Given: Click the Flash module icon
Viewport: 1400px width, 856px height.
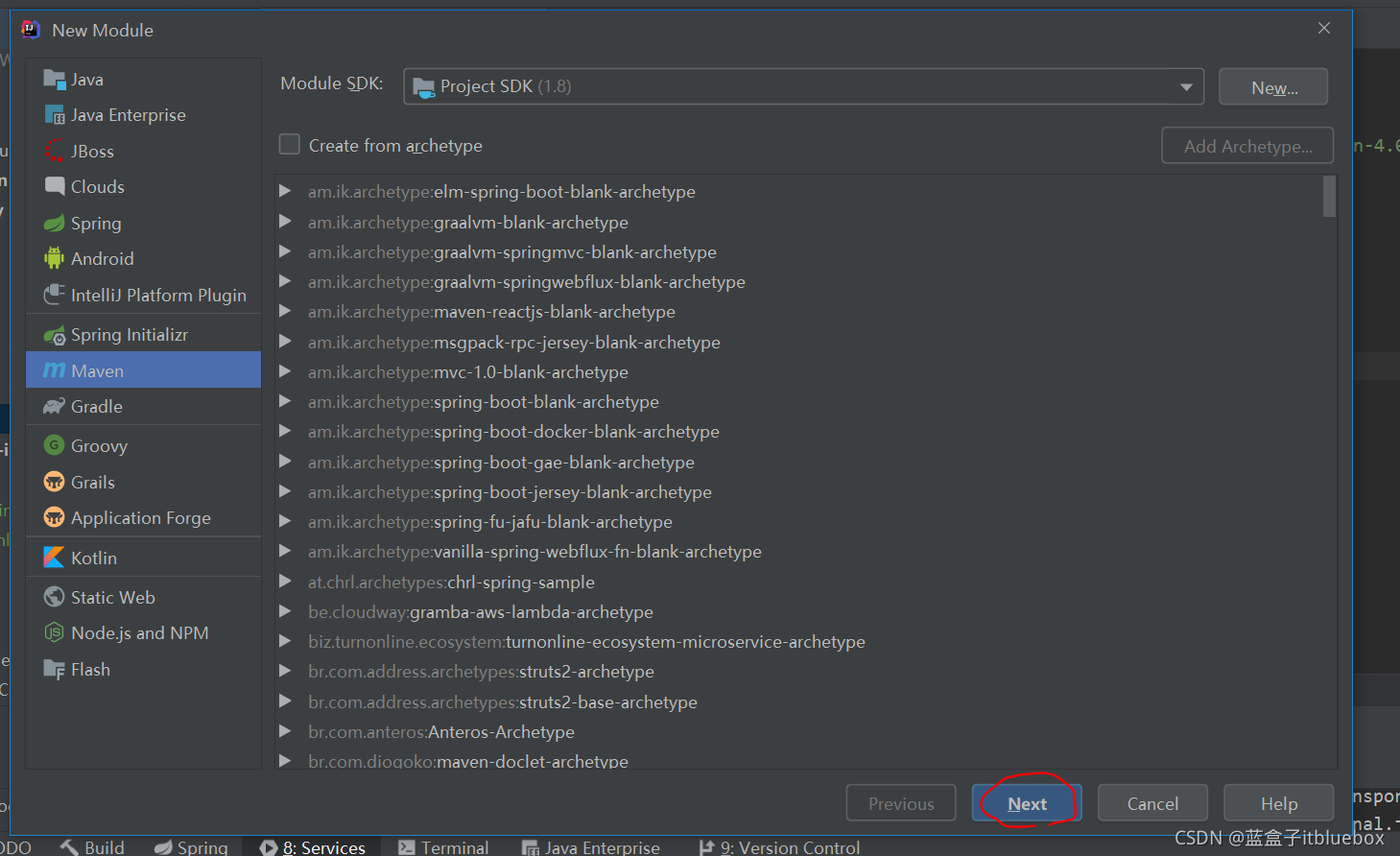Looking at the screenshot, I should coord(55,670).
